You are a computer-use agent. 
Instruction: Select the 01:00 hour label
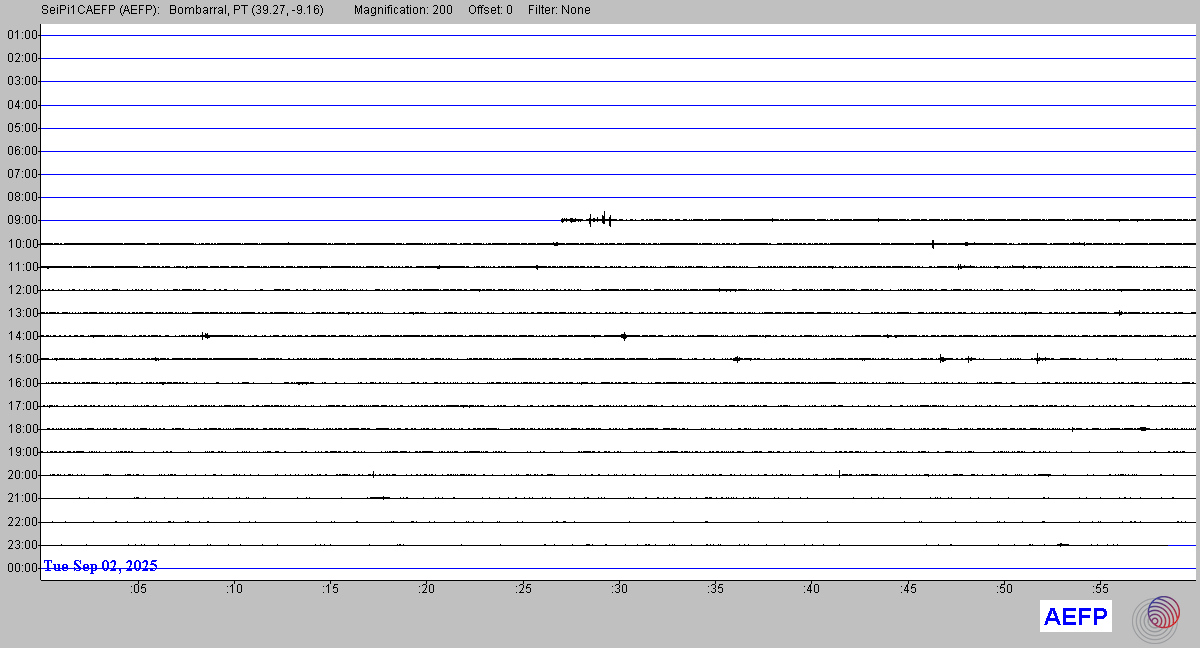click(22, 35)
